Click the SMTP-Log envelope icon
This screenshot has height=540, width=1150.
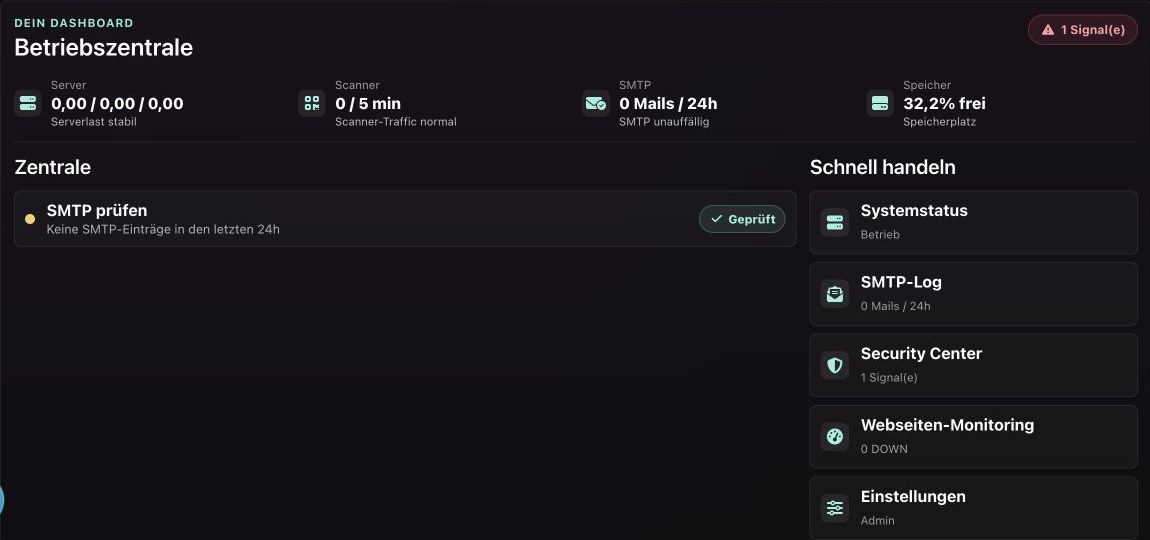[x=835, y=293]
